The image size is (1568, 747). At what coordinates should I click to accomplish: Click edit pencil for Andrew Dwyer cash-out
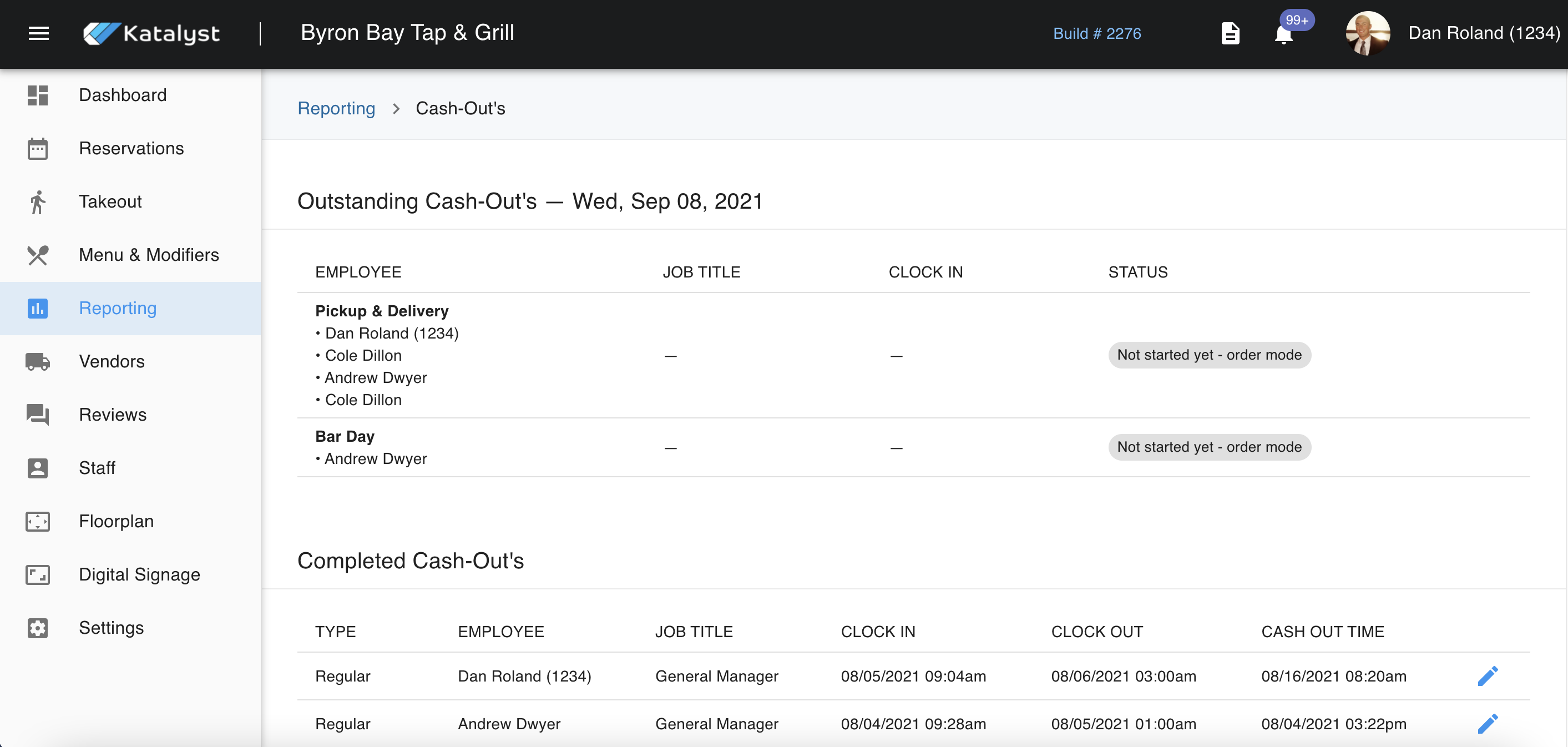click(x=1487, y=723)
